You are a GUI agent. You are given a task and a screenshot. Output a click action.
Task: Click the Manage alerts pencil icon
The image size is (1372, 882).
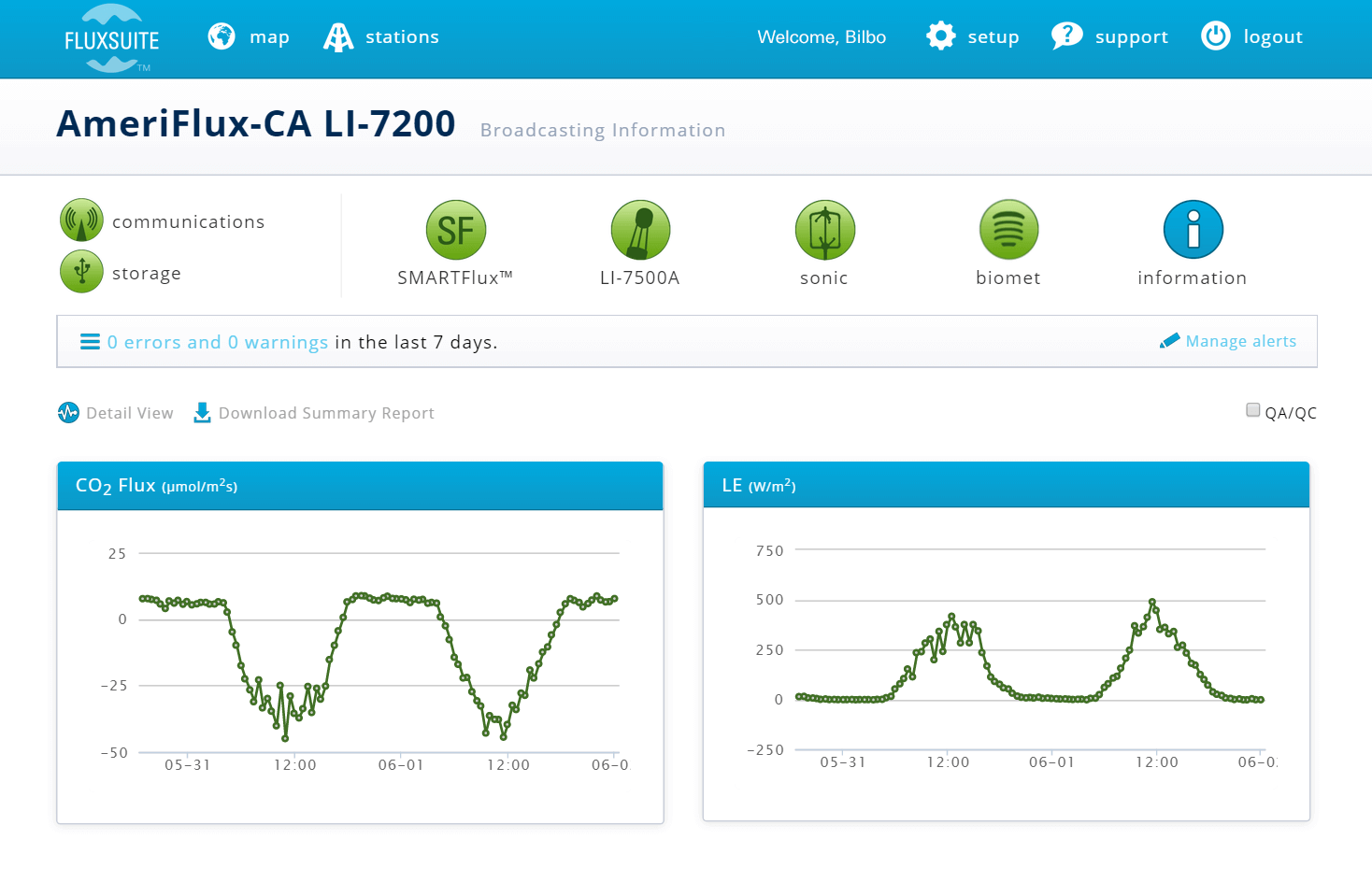tap(1169, 341)
